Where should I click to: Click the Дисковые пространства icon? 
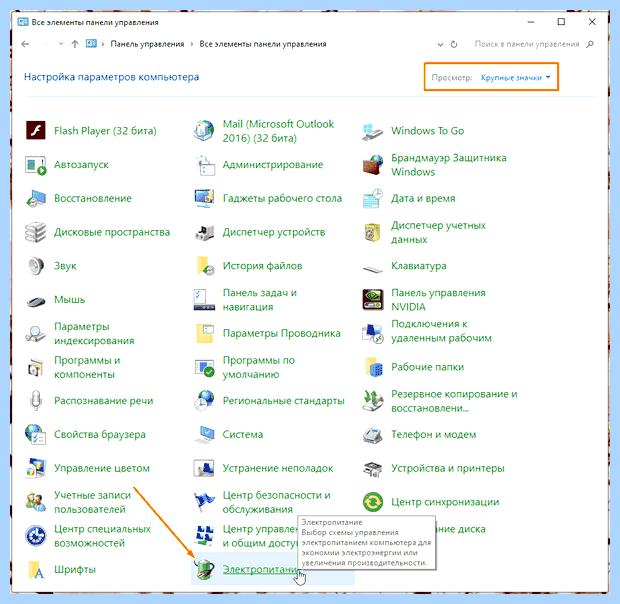(36, 232)
